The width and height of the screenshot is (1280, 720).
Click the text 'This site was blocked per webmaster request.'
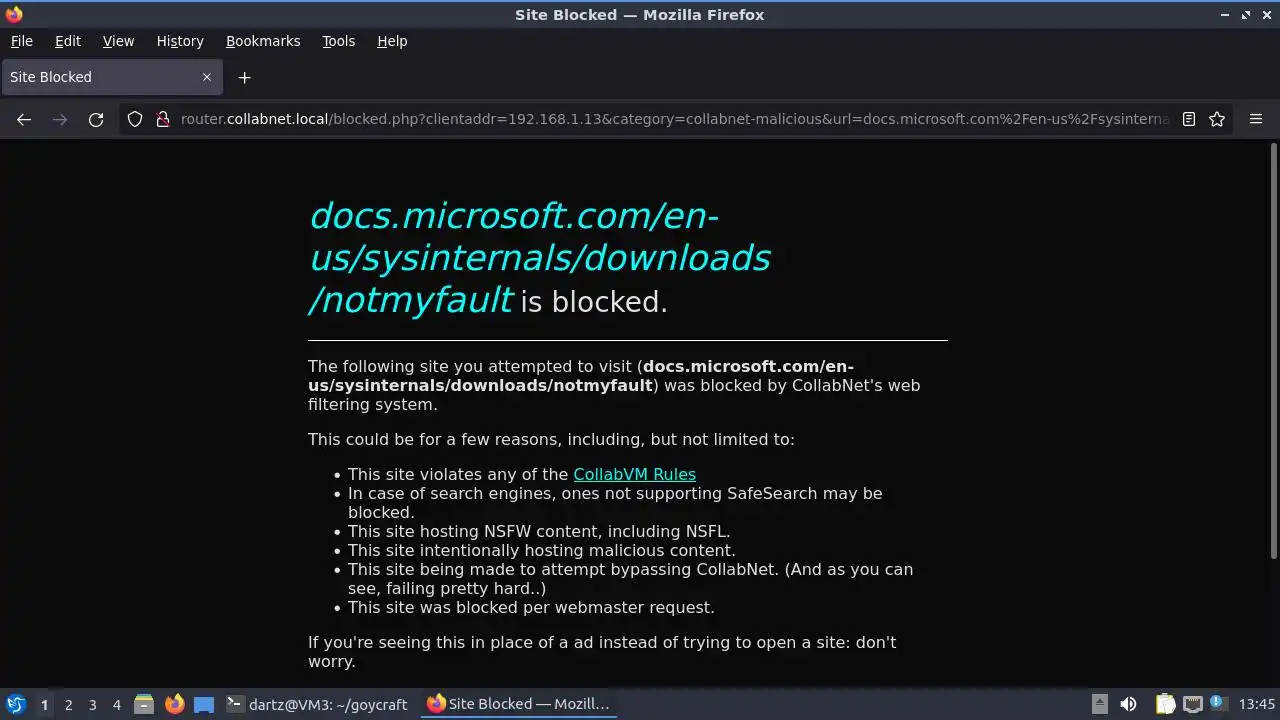click(531, 607)
